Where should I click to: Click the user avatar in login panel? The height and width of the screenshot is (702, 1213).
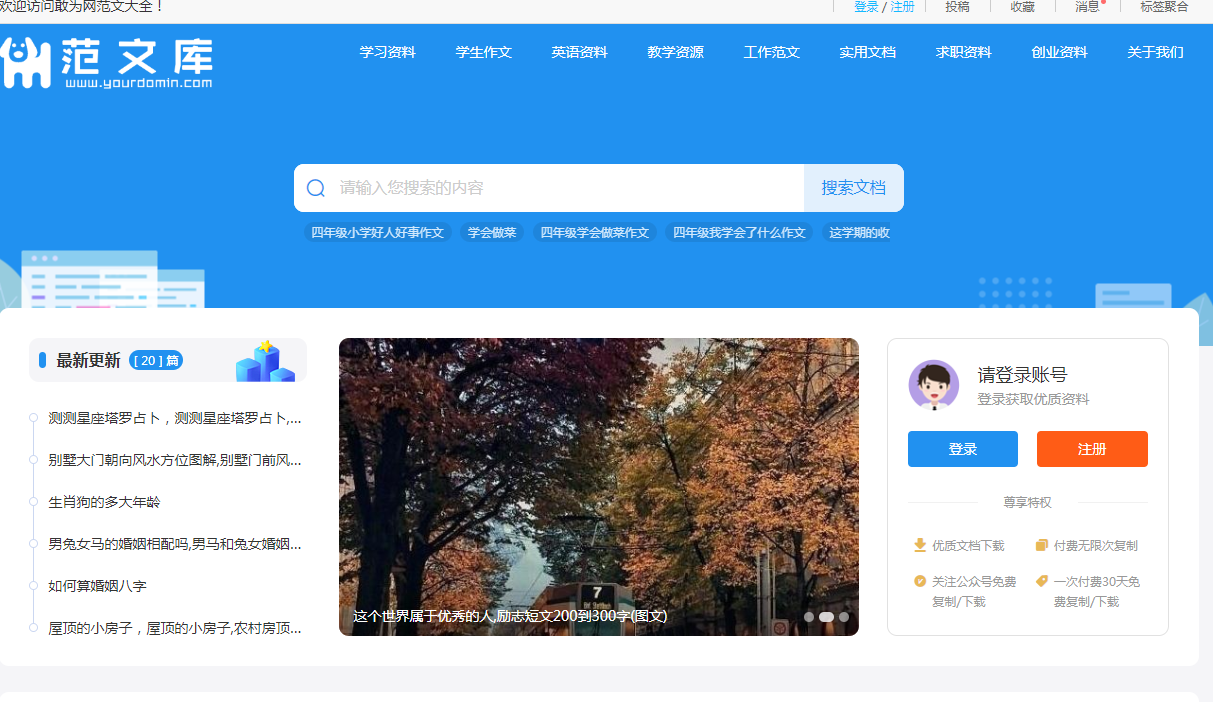(934, 385)
